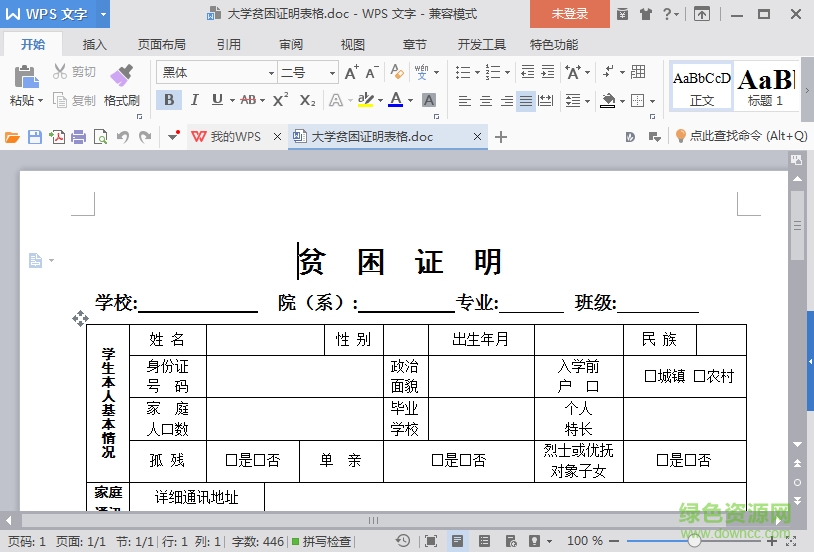Click the Superscript X² icon
Image resolution: width=814 pixels, height=552 pixels.
pyautogui.click(x=280, y=100)
